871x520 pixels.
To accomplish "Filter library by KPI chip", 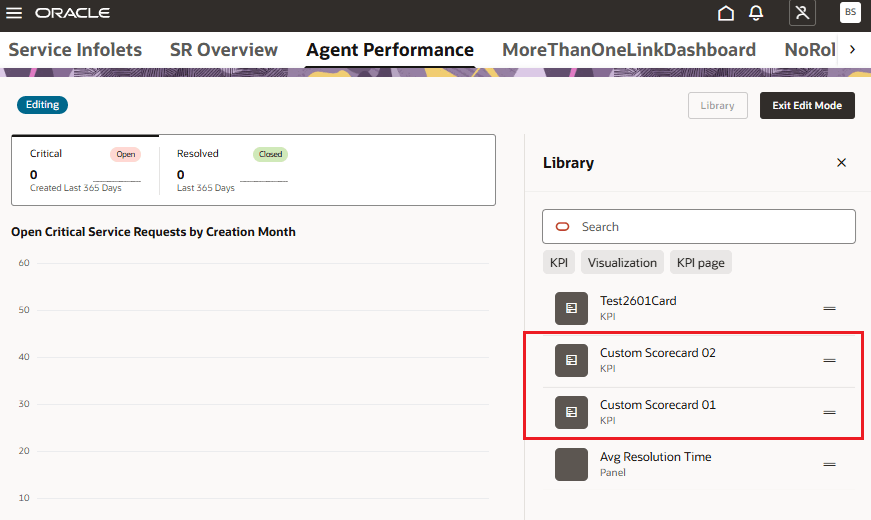I will [x=559, y=262].
